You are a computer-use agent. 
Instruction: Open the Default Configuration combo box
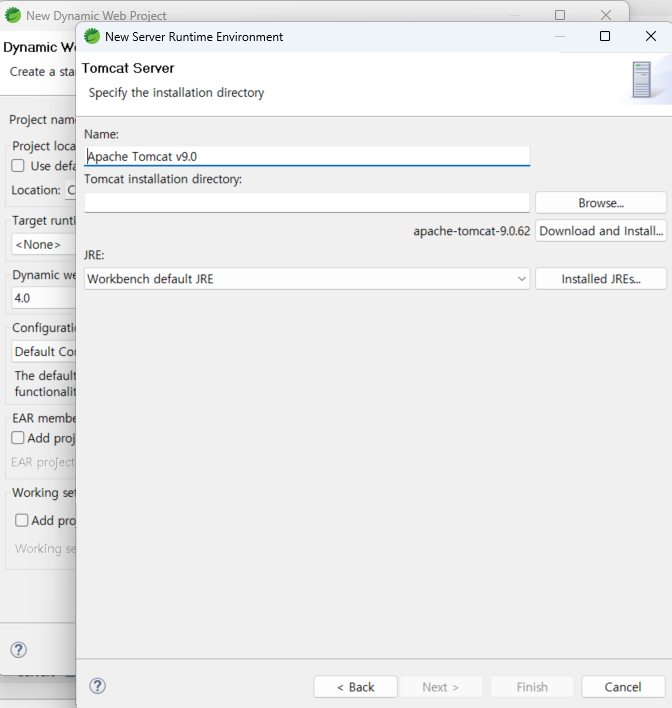tap(43, 351)
